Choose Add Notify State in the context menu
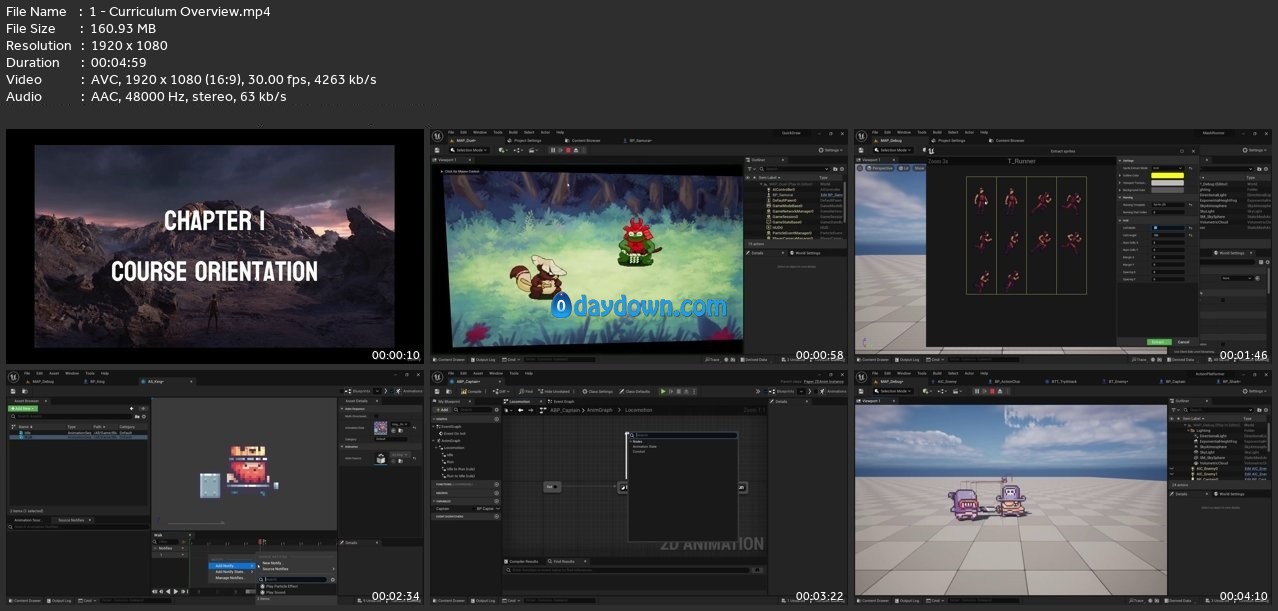 click(x=231, y=571)
